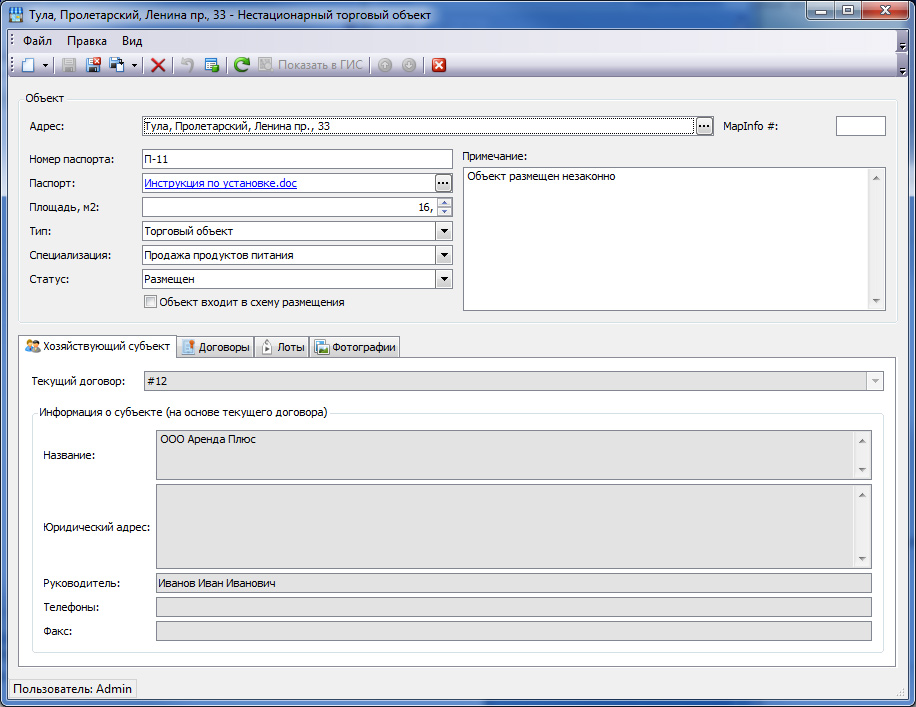Click the new document icon in toolbar
Viewport: 916px width, 707px height.
(x=28, y=65)
